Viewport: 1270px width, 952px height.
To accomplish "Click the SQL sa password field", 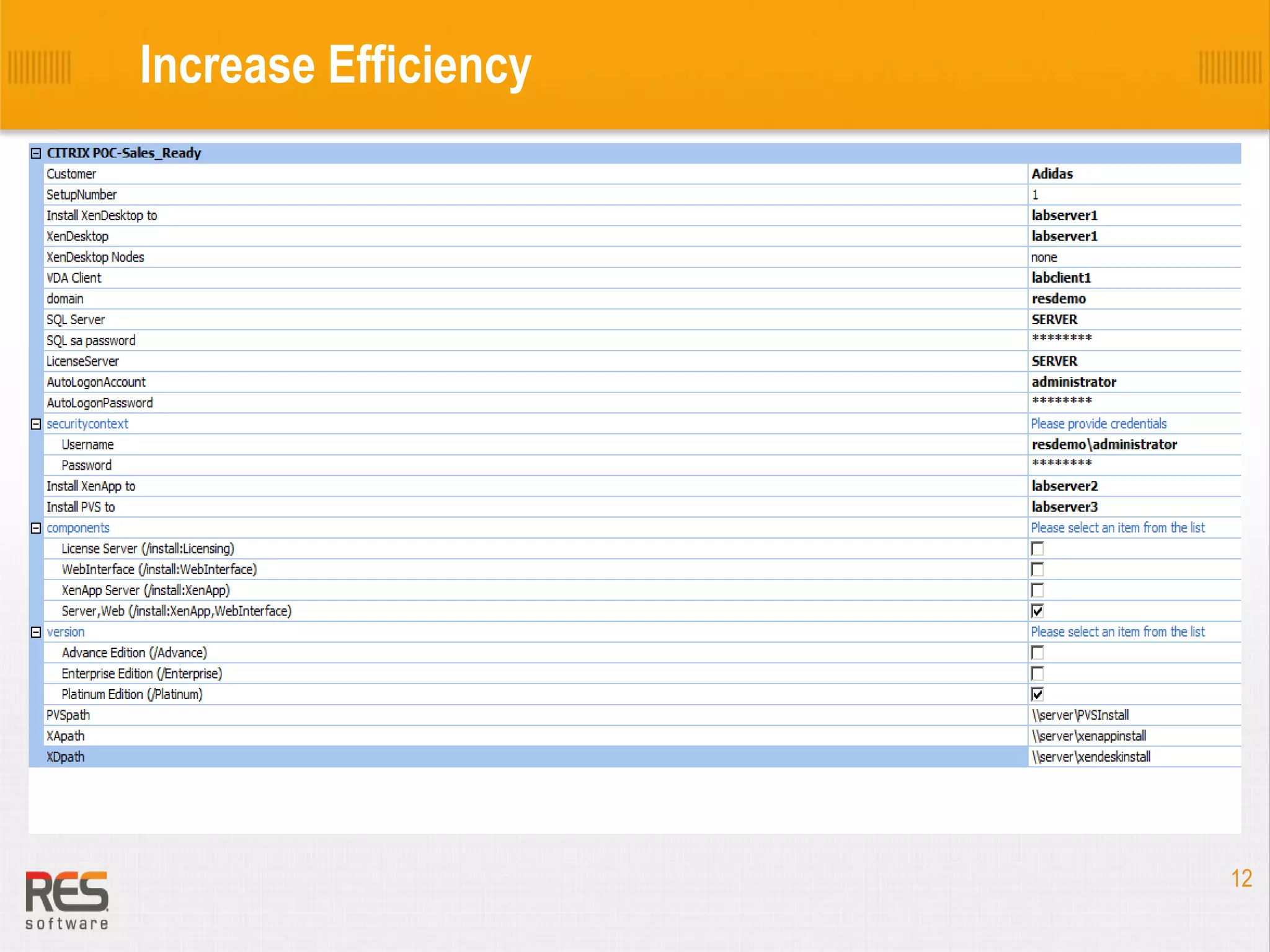I will coord(1135,340).
